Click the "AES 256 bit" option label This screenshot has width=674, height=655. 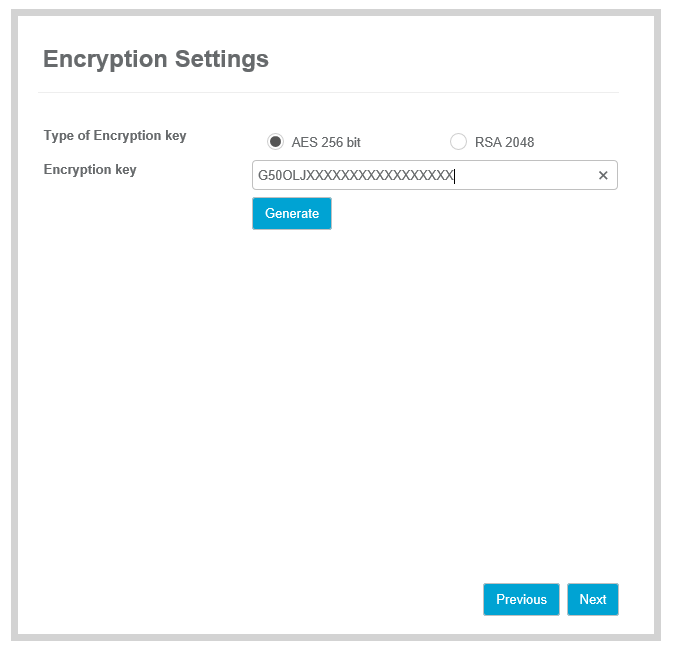(x=326, y=143)
